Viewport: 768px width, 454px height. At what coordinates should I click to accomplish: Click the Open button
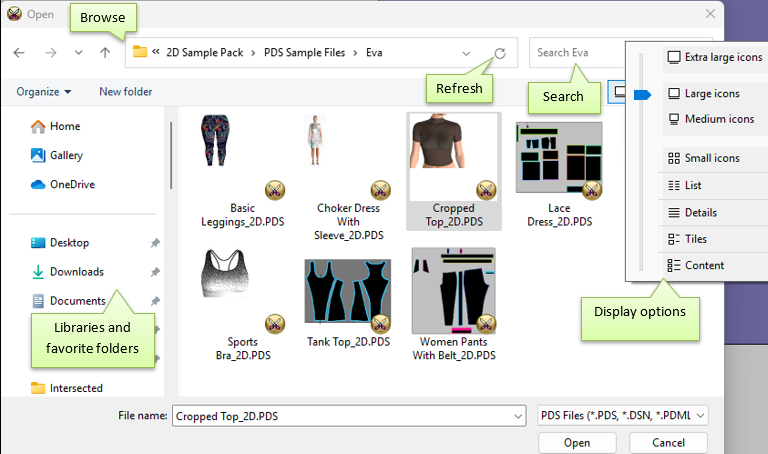[x=576, y=443]
